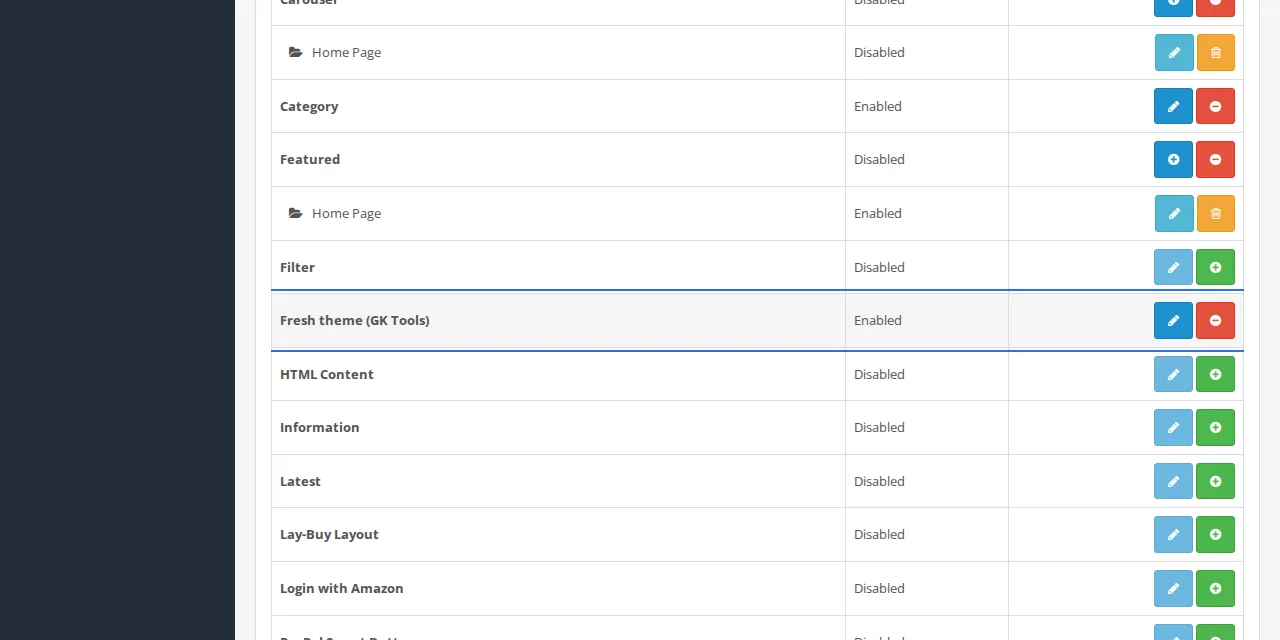Screen dimensions: 1280x640
Task: Click the Disabled status in the Filter row
Action: click(x=879, y=267)
